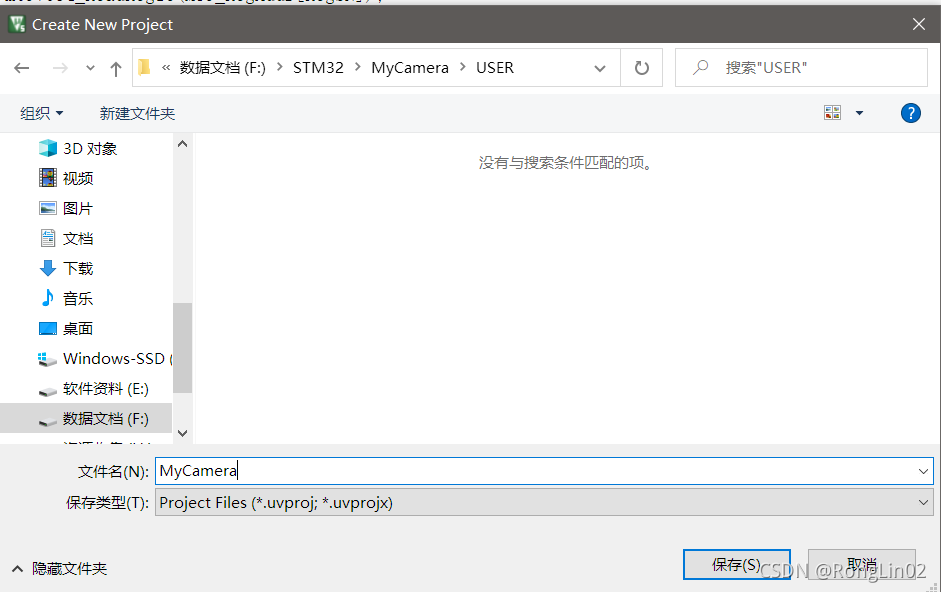The height and width of the screenshot is (592, 941).
Task: Create a folder with 新建文件夹
Action: tap(137, 113)
